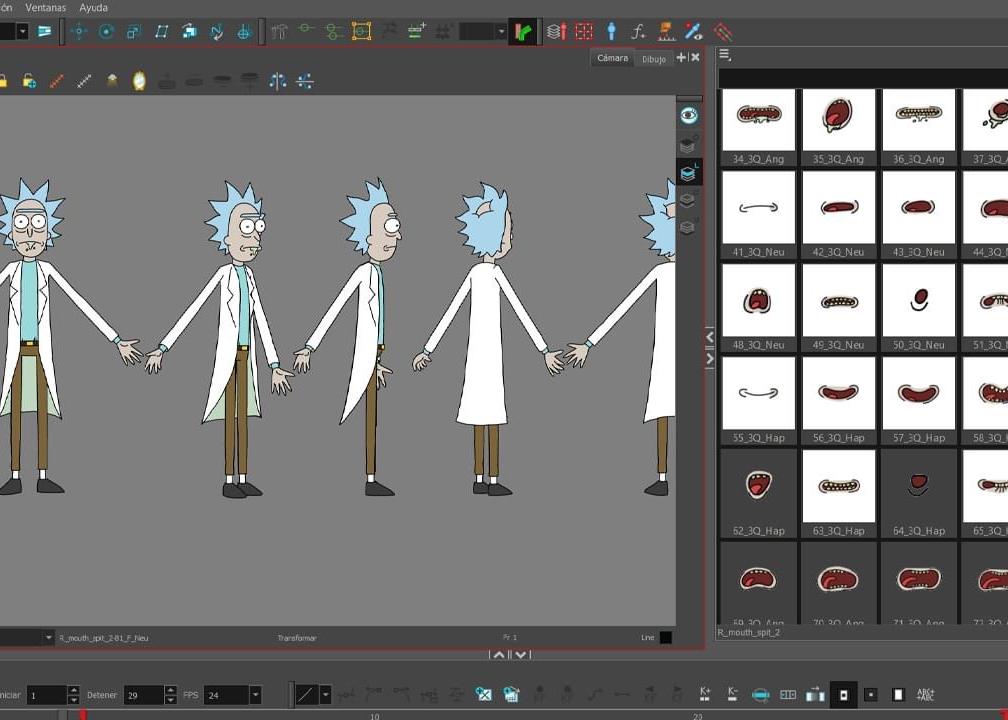Increase the Iniciar frame value stepper
Screen dimensions: 1008x720
click(x=73, y=690)
